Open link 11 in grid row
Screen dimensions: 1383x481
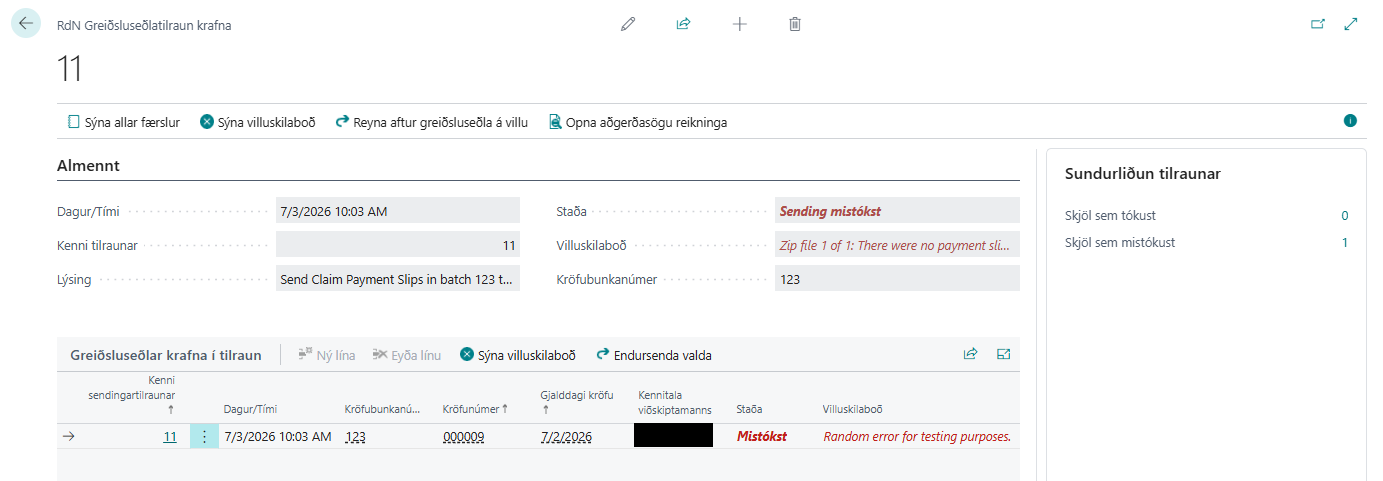[170, 436]
